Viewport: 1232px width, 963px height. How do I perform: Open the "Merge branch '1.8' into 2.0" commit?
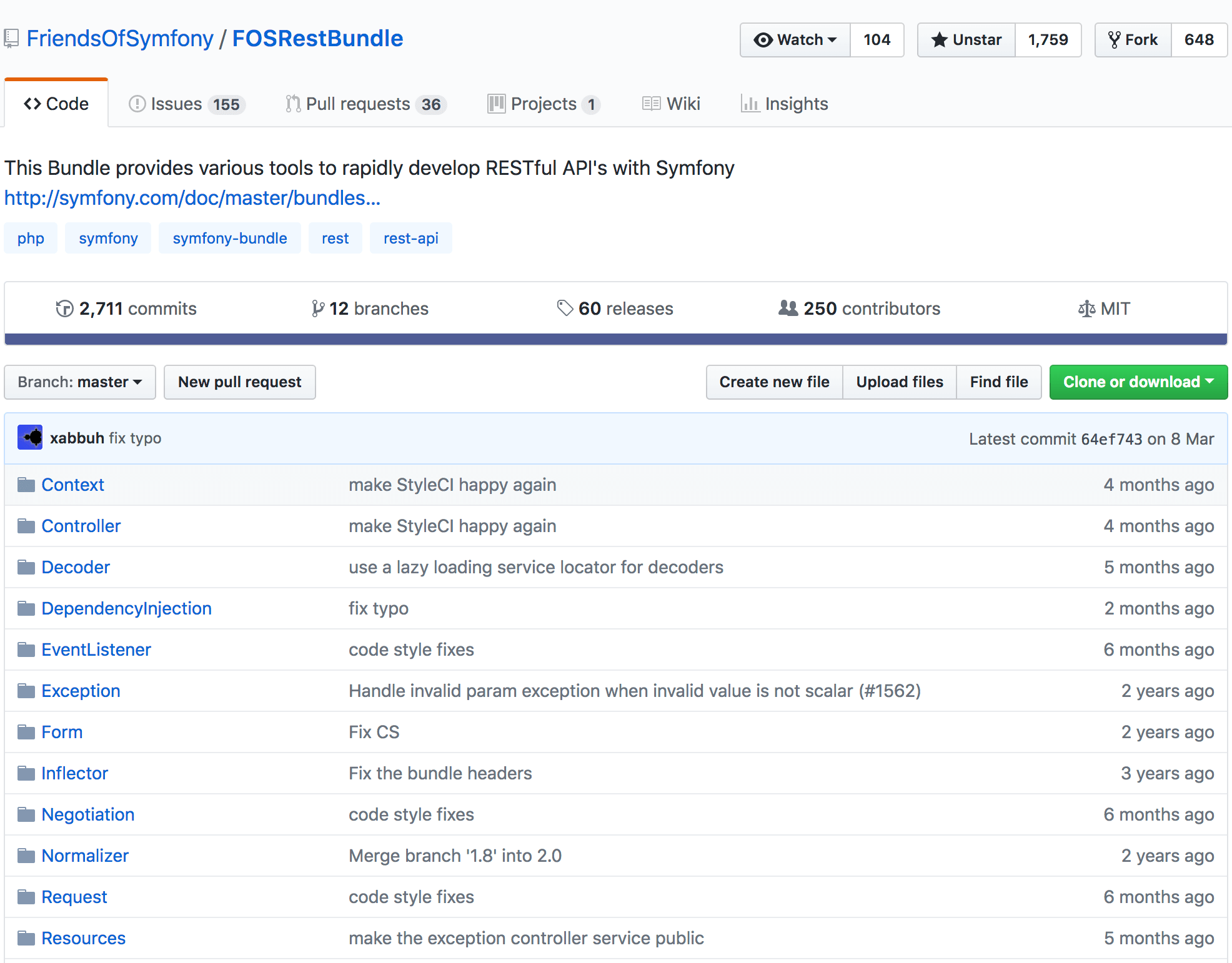pyautogui.click(x=455, y=856)
